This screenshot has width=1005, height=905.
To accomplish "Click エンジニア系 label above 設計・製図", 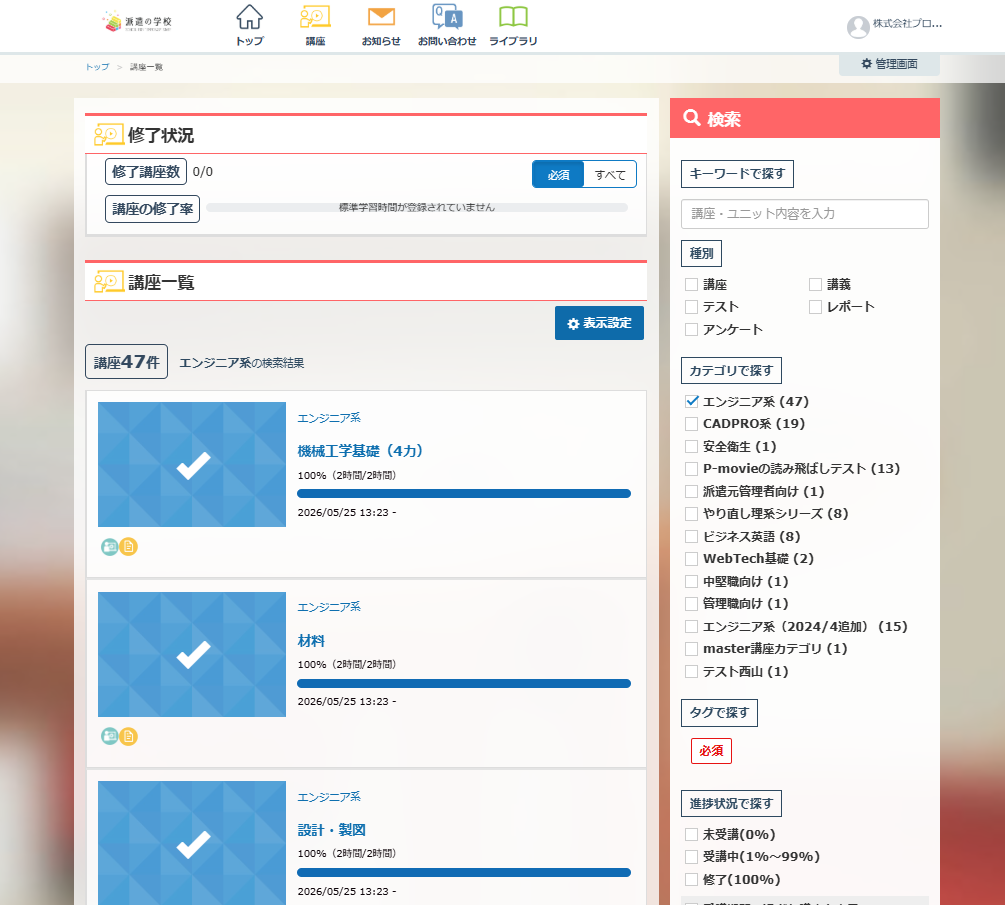I will (329, 797).
